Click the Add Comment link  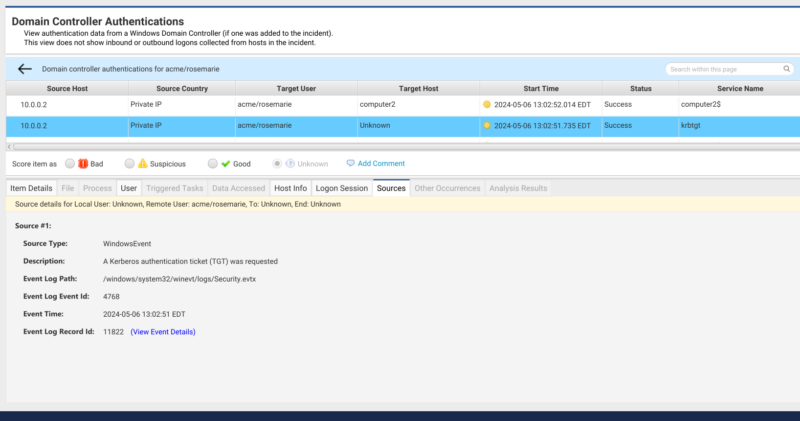[381, 163]
